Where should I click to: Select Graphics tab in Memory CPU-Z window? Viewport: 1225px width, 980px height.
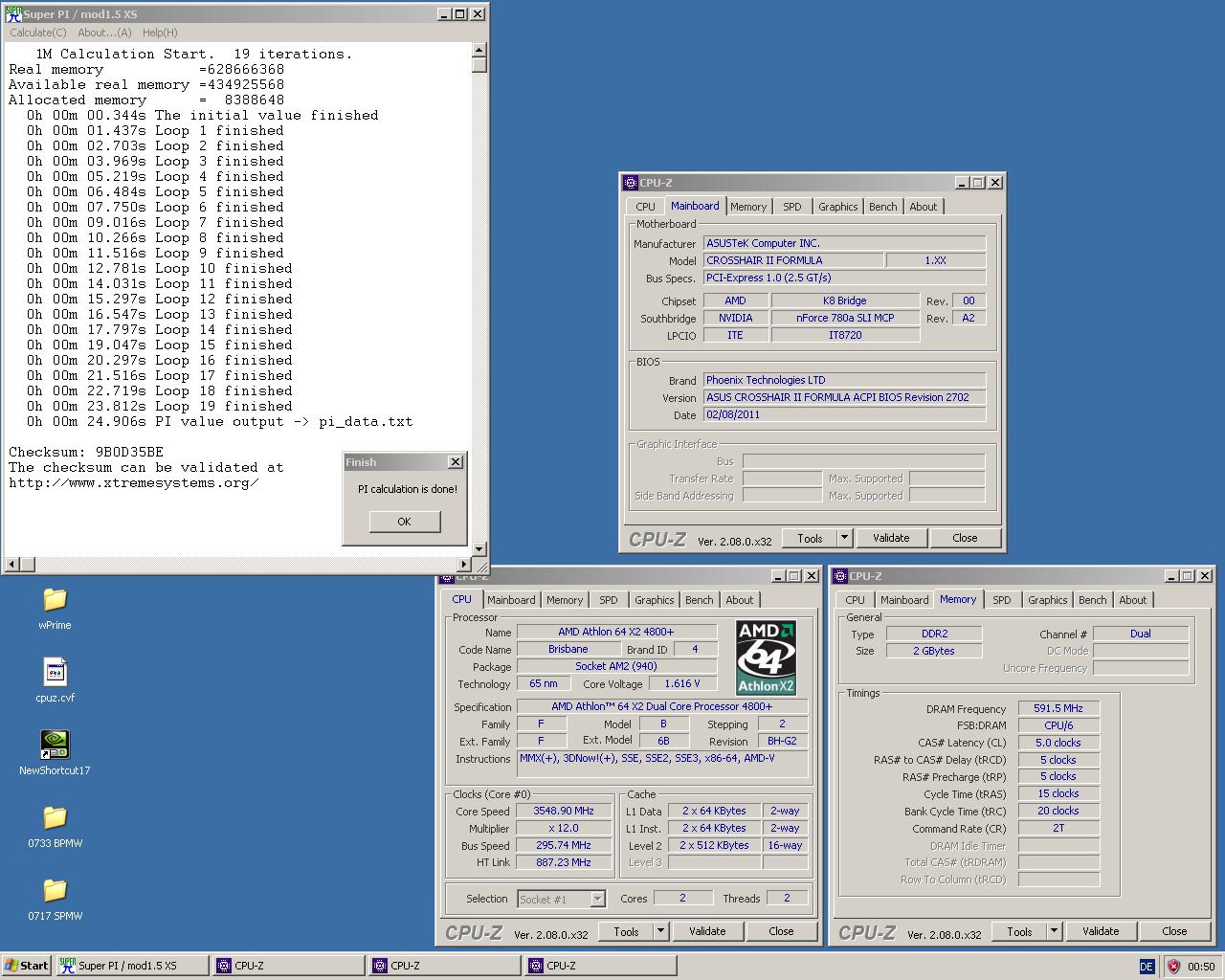click(x=1048, y=600)
